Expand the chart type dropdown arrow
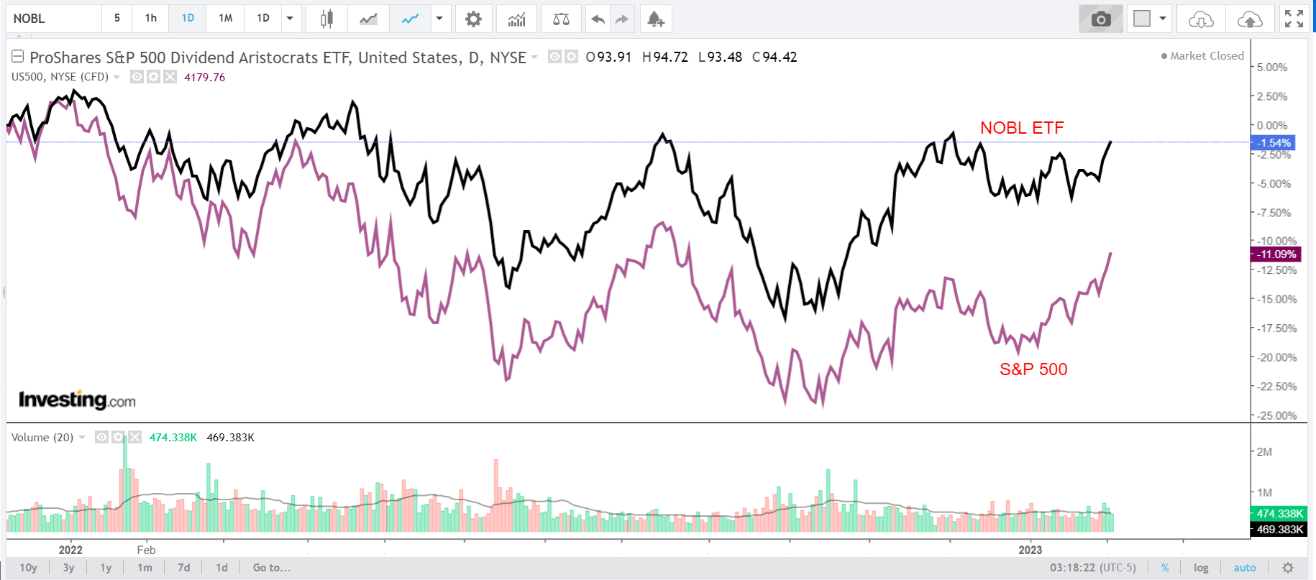Viewport: 1316px width, 580px height. (438, 18)
